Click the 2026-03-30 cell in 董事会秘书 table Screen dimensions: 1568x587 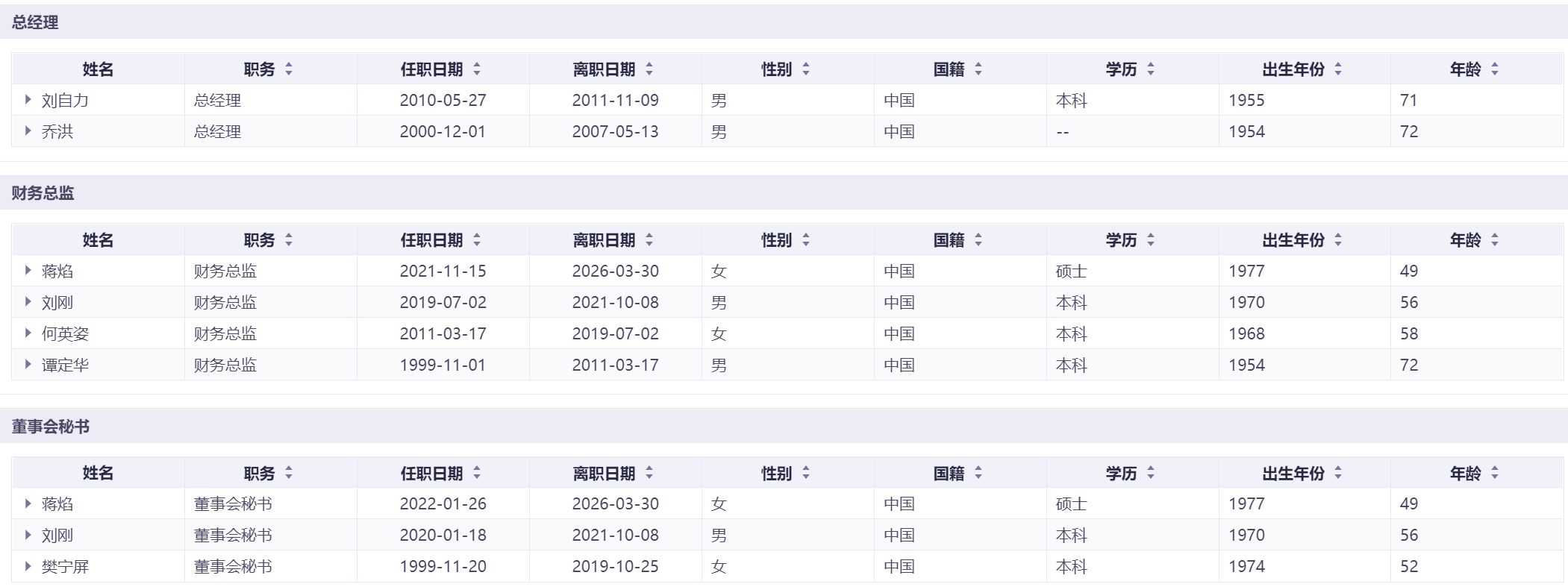tap(615, 504)
